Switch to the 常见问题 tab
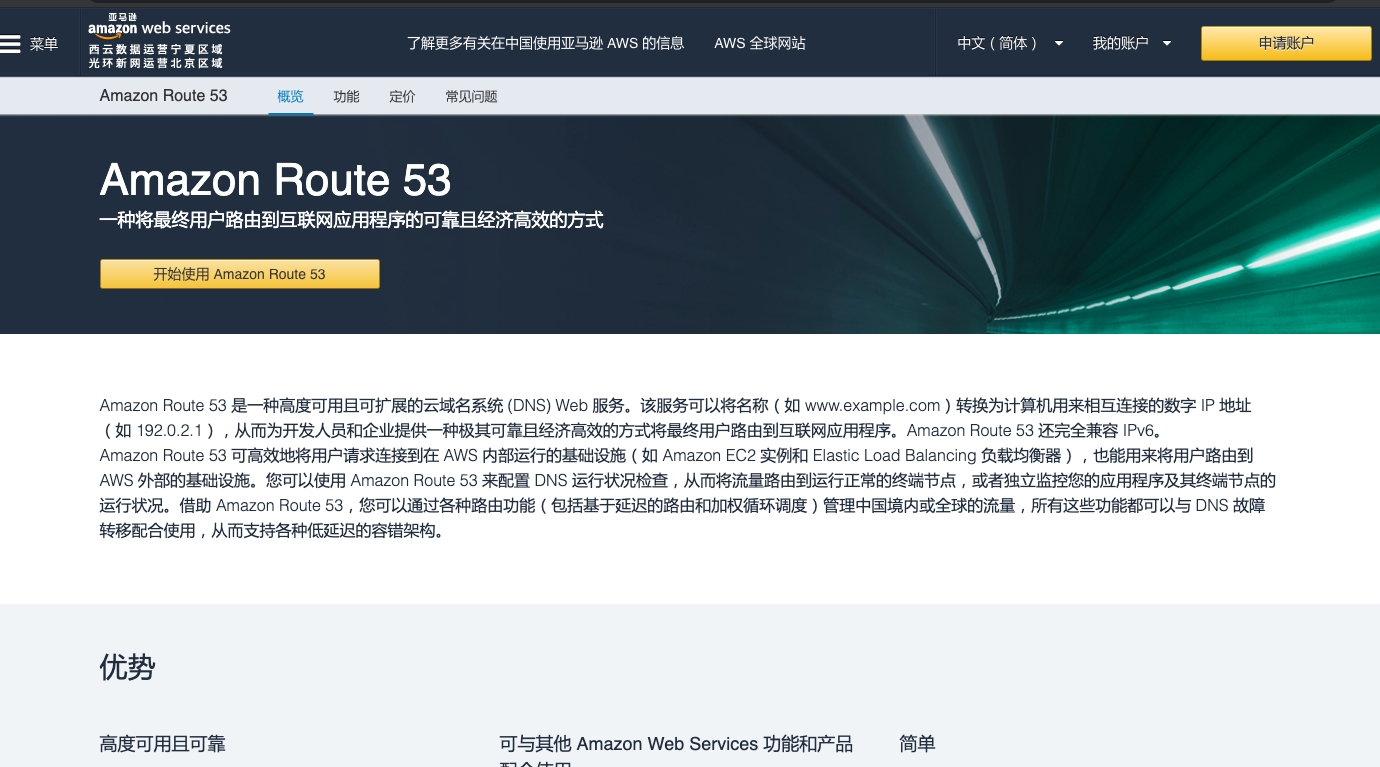This screenshot has width=1380, height=767. coord(471,97)
